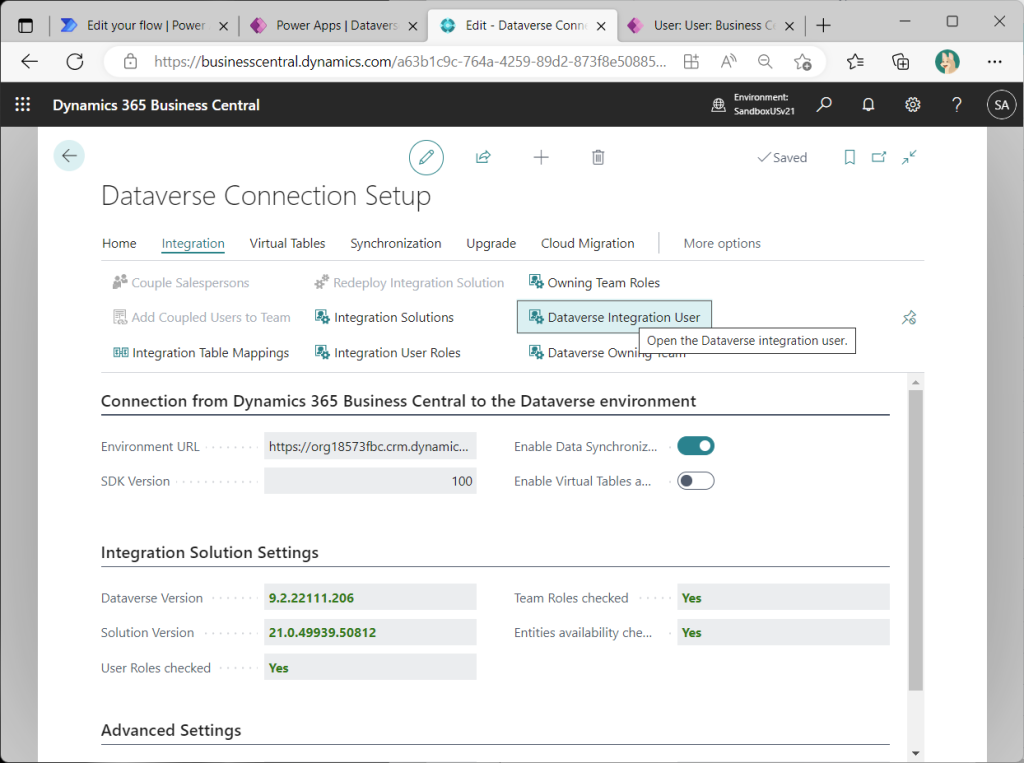Viewport: 1024px width, 763px height.
Task: Open the Upgrade menu
Action: 491,244
